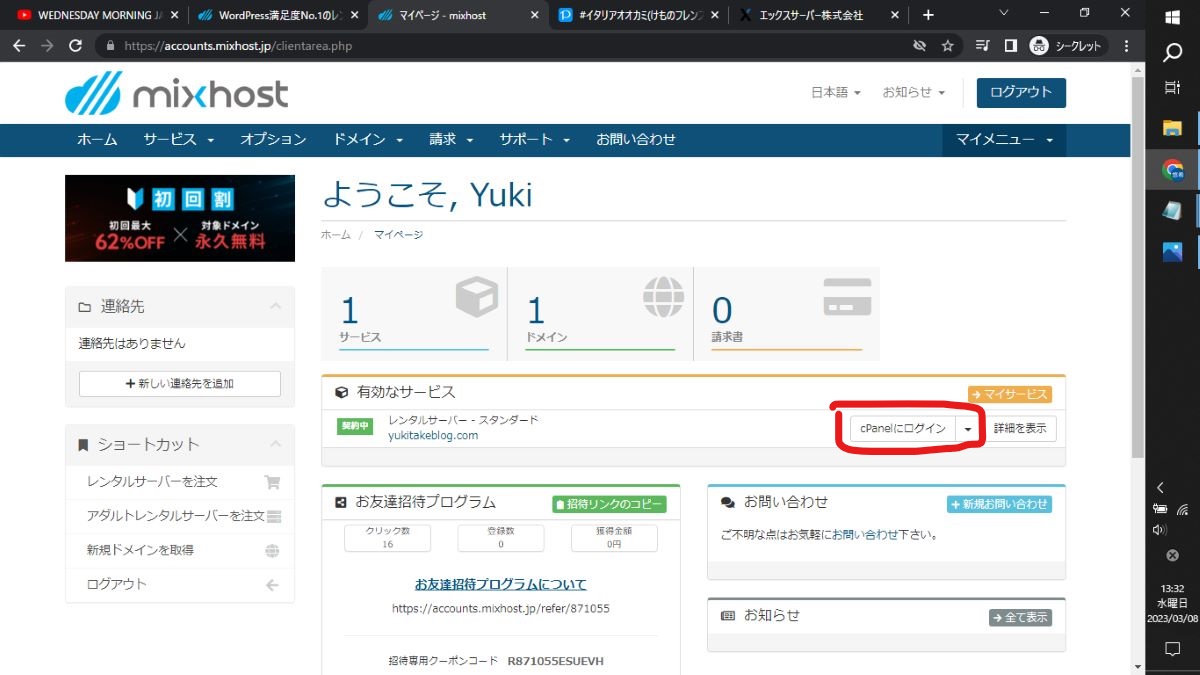Open the マイメニュー dropdown
The width and height of the screenshot is (1200, 675).
1004,140
